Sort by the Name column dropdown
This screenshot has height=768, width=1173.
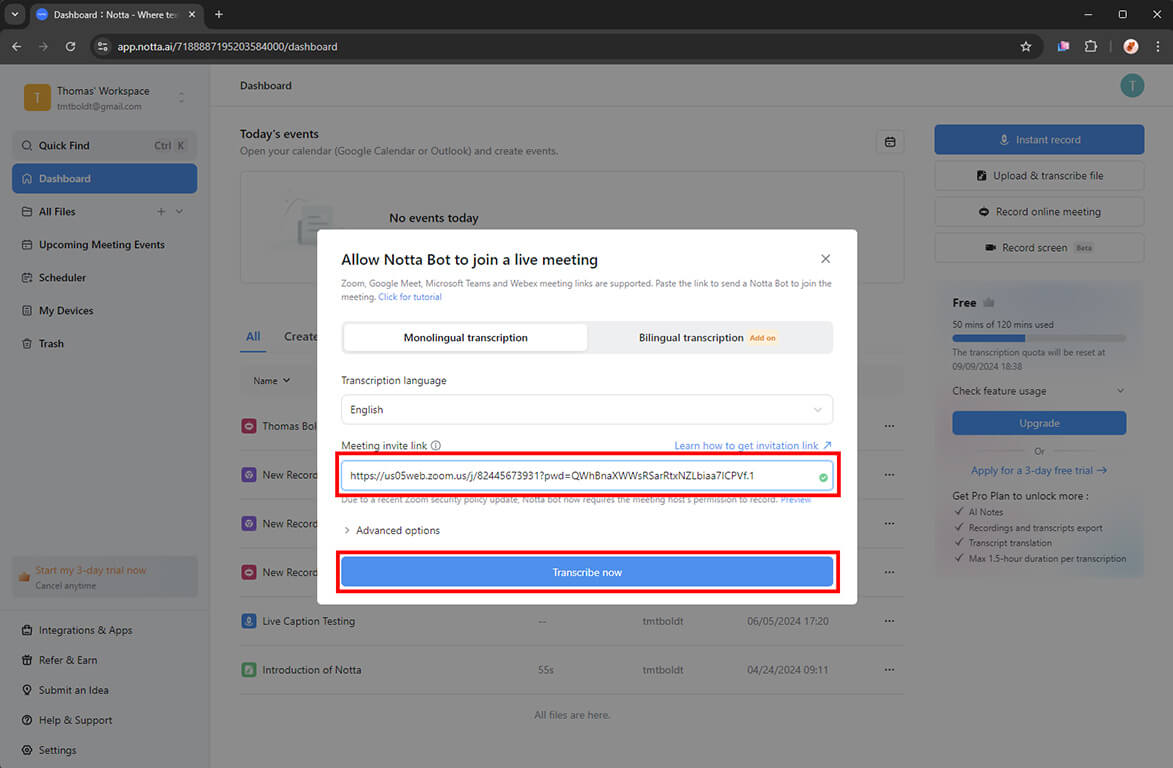(x=272, y=381)
